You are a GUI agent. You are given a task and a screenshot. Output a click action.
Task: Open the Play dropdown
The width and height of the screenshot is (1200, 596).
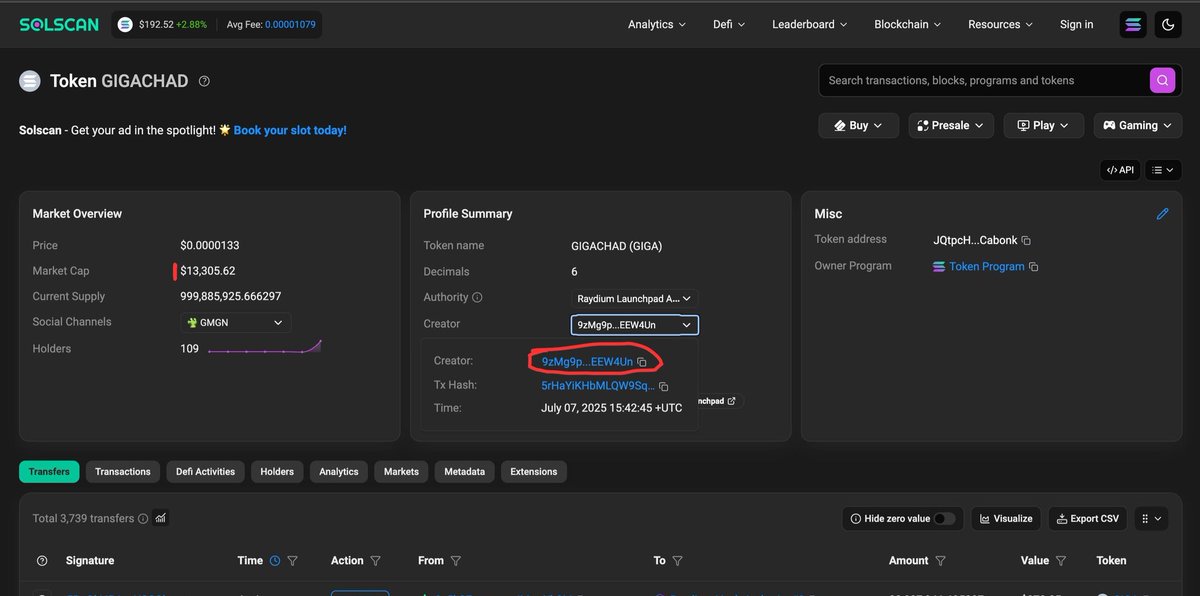[1043, 125]
